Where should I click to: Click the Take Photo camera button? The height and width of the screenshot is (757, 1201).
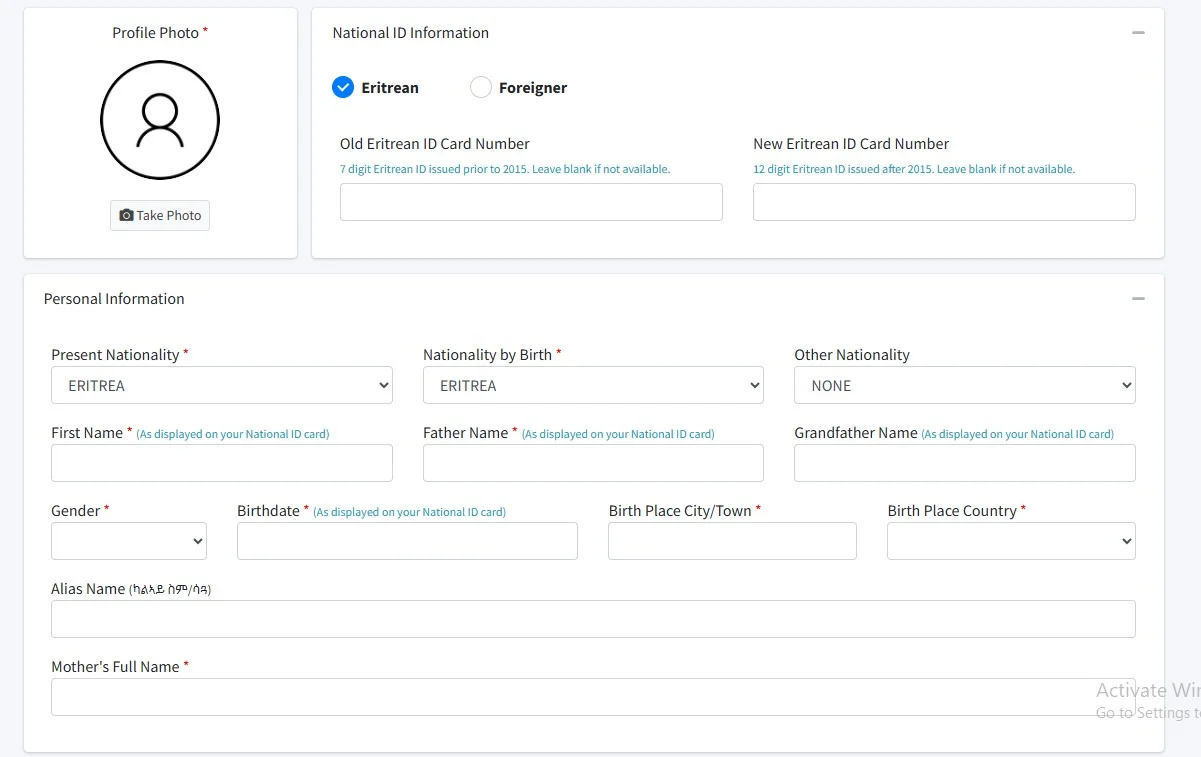click(x=160, y=215)
